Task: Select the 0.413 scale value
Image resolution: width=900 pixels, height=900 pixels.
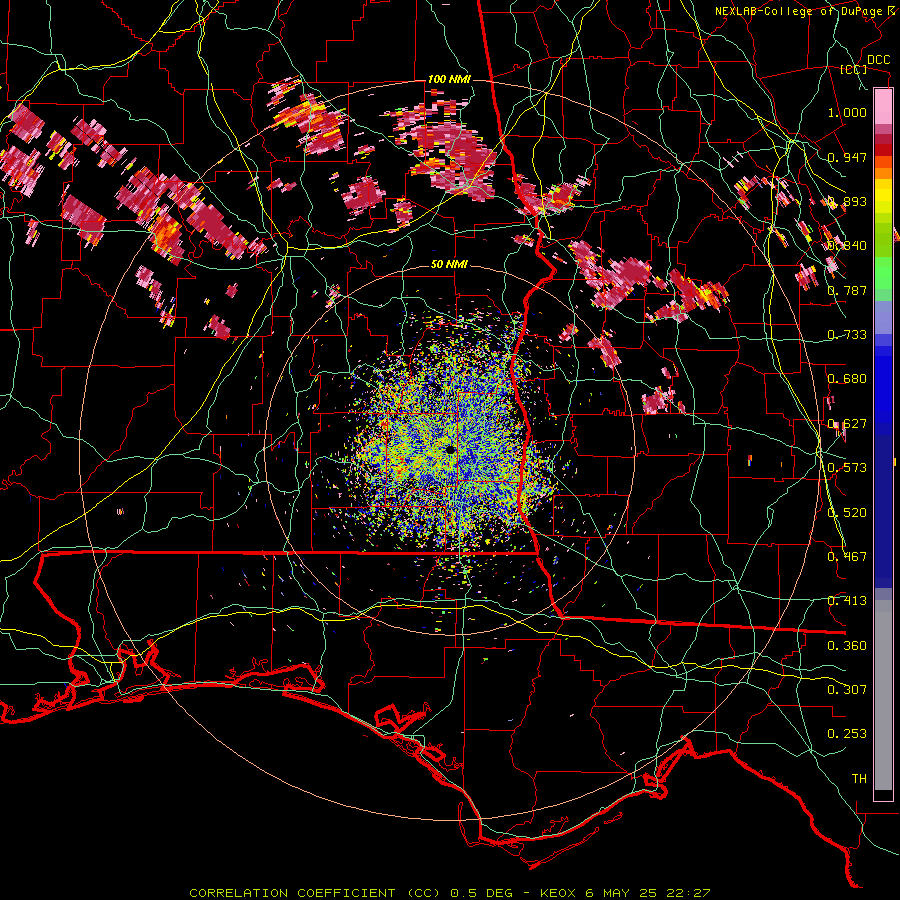Action: [847, 601]
